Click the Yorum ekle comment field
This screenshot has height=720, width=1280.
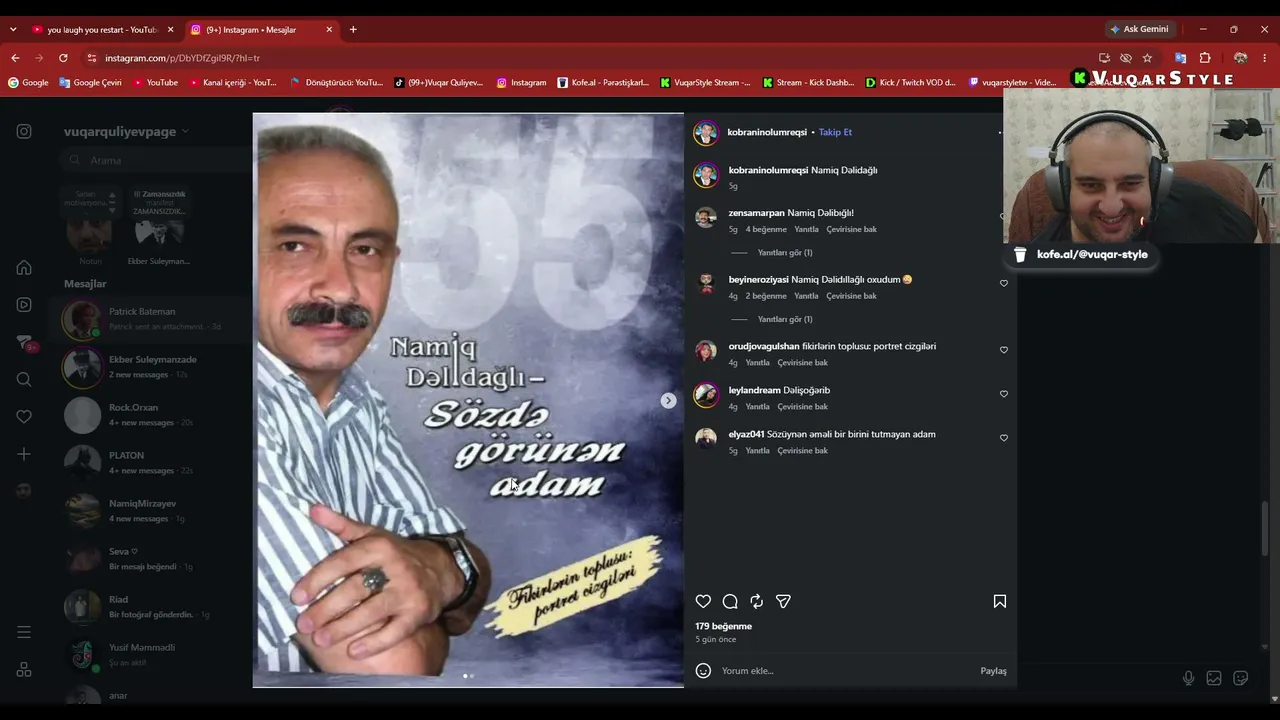pyautogui.click(x=847, y=671)
